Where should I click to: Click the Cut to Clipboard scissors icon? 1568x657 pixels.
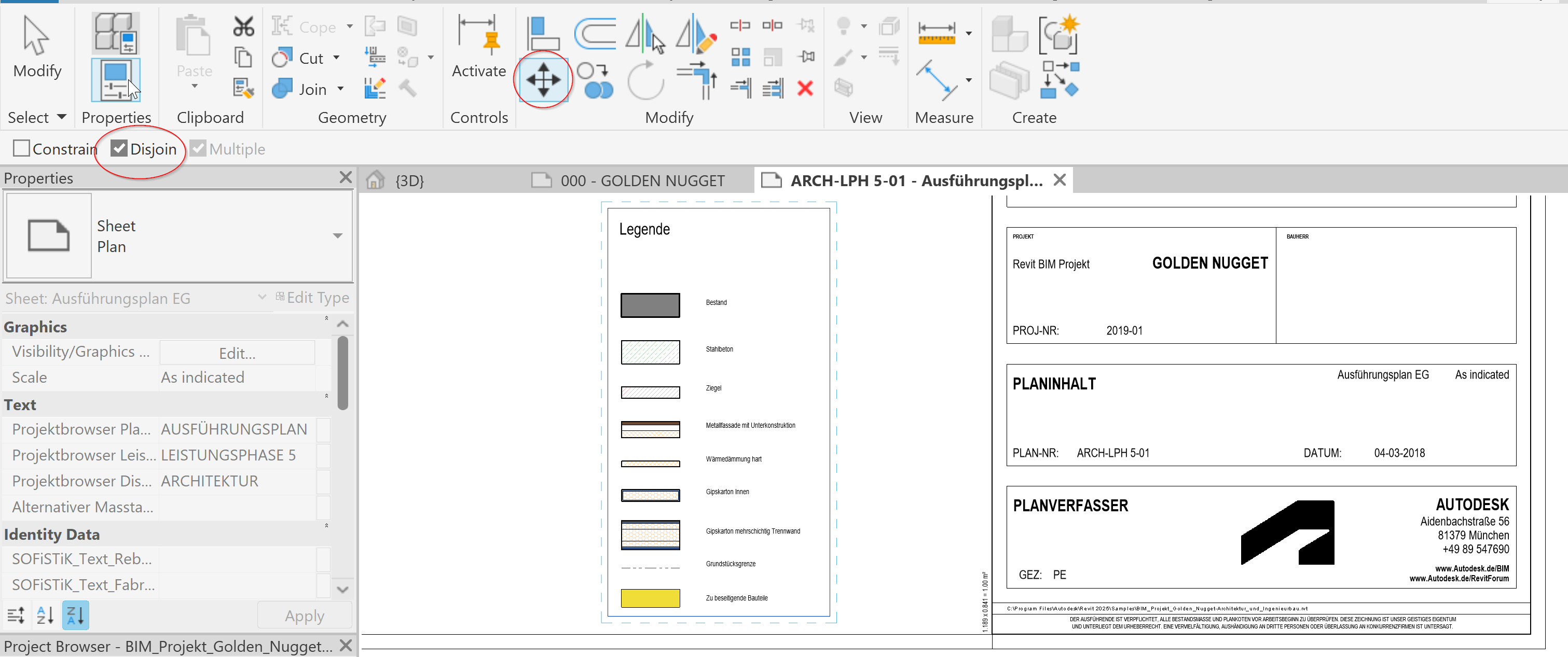click(243, 26)
